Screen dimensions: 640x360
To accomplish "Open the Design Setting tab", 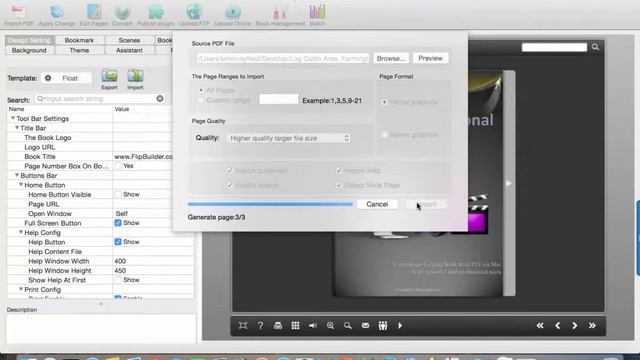I will point(29,40).
